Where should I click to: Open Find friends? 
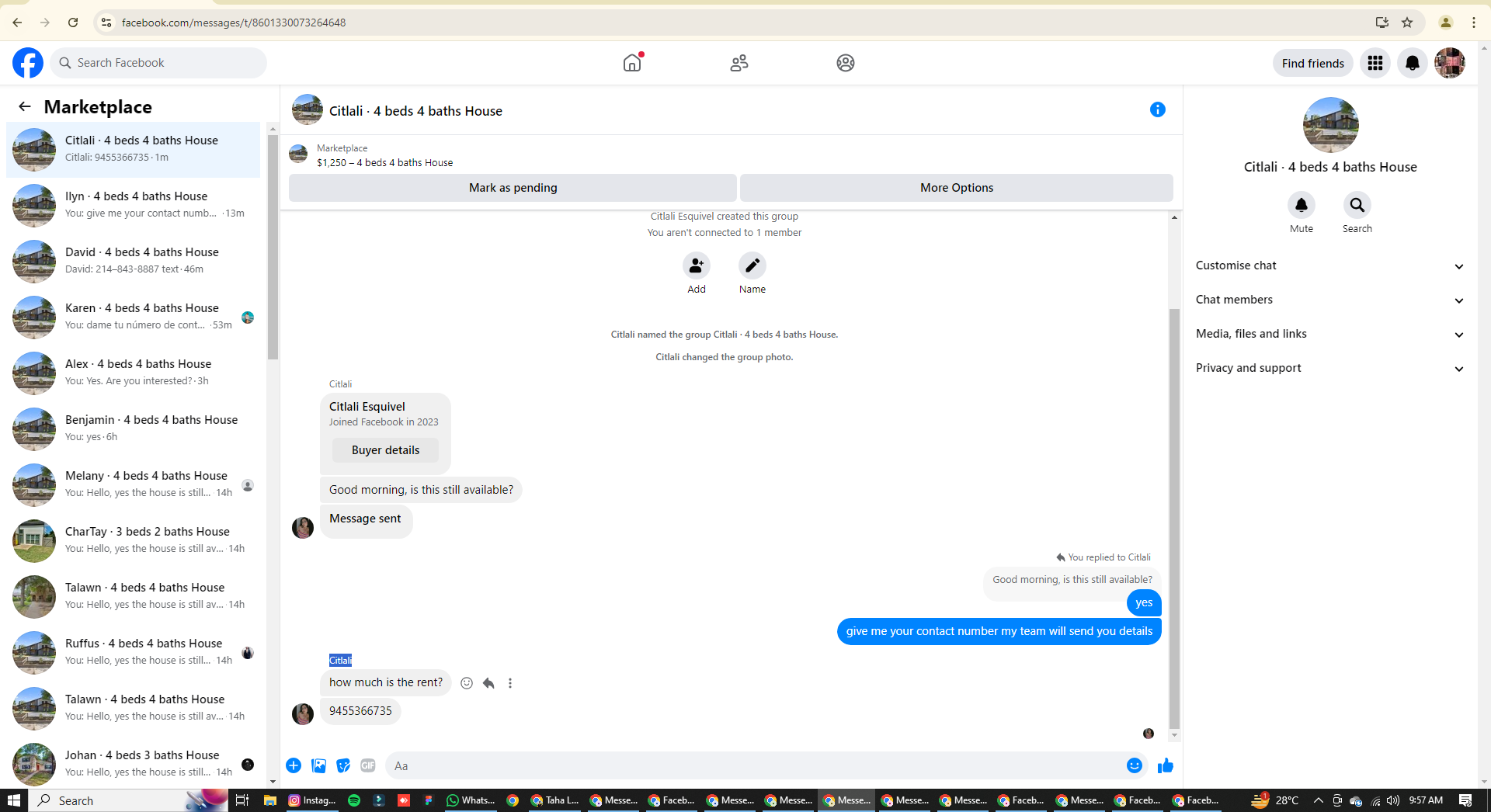click(x=1312, y=63)
